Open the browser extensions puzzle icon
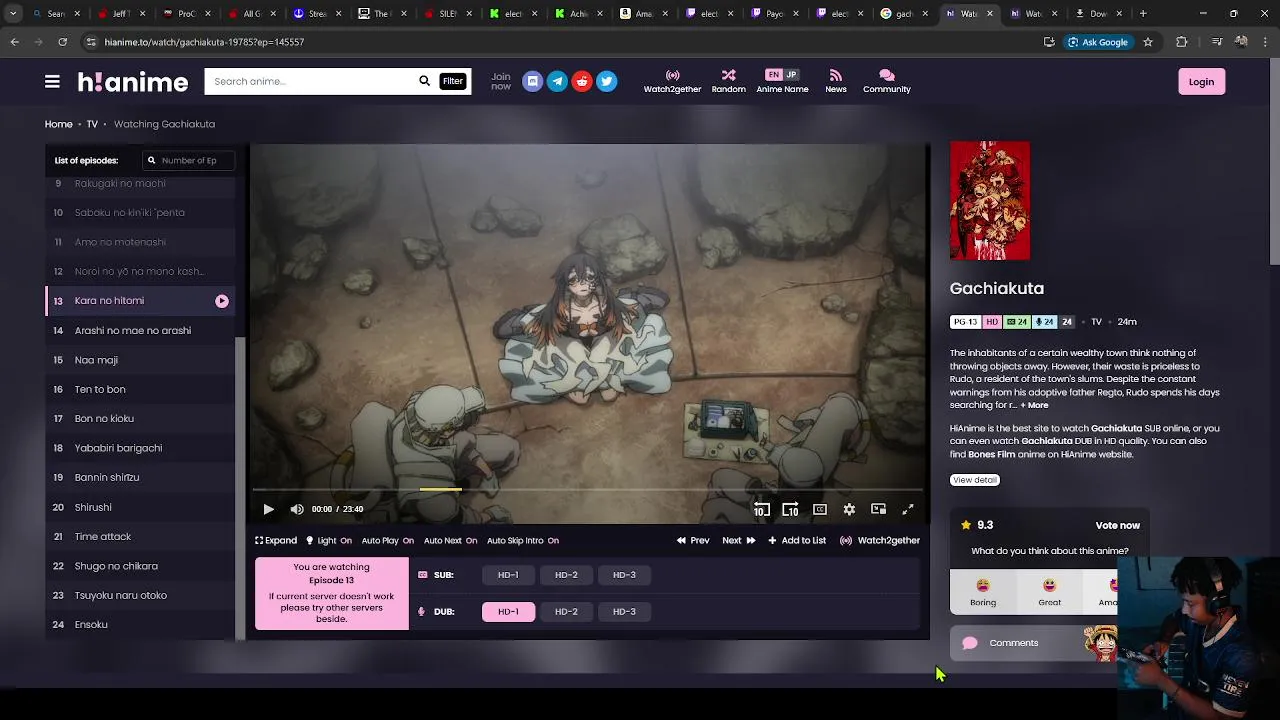The height and width of the screenshot is (720, 1280). pos(1182,42)
